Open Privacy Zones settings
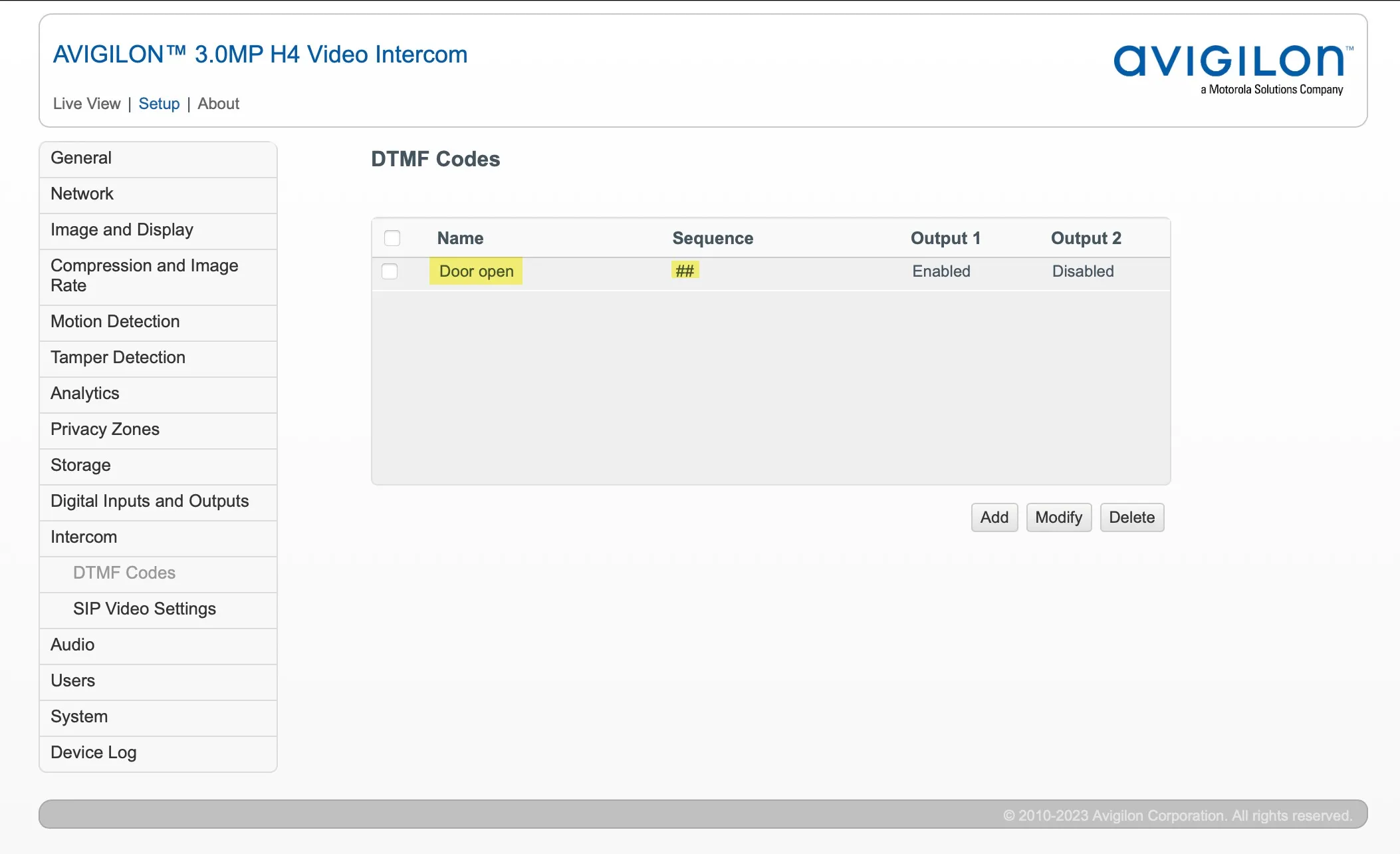The height and width of the screenshot is (854, 1400). [158, 430]
